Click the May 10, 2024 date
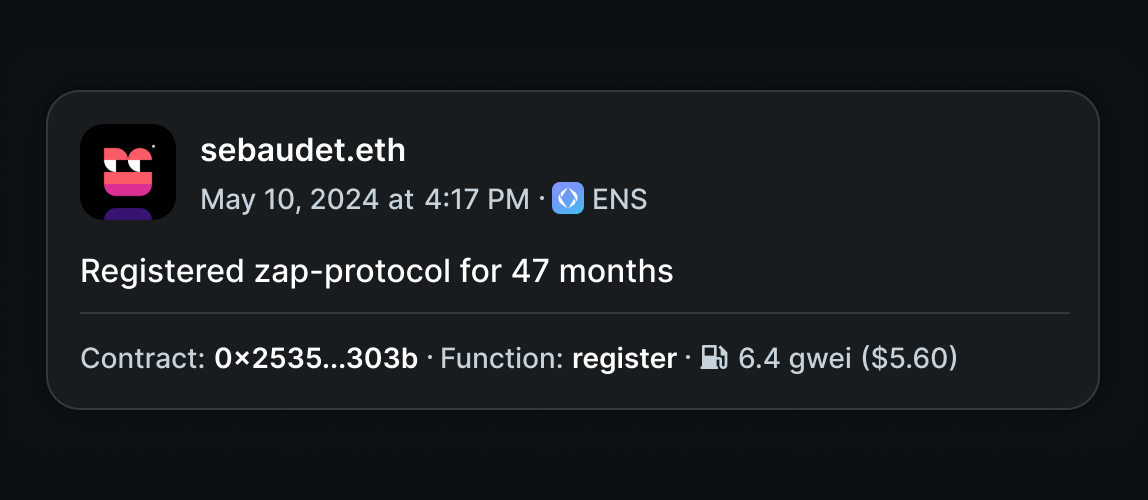The image size is (1148, 500). point(290,199)
